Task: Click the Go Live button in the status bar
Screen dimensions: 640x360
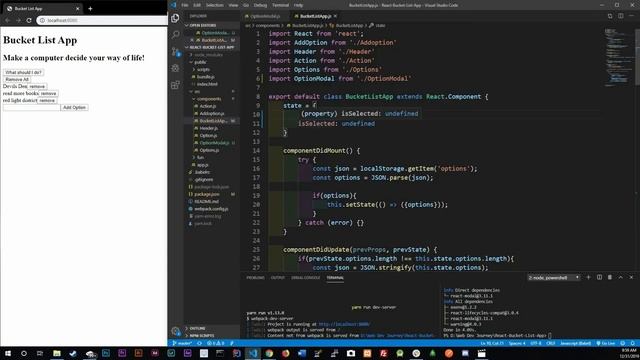Action: tap(606, 343)
